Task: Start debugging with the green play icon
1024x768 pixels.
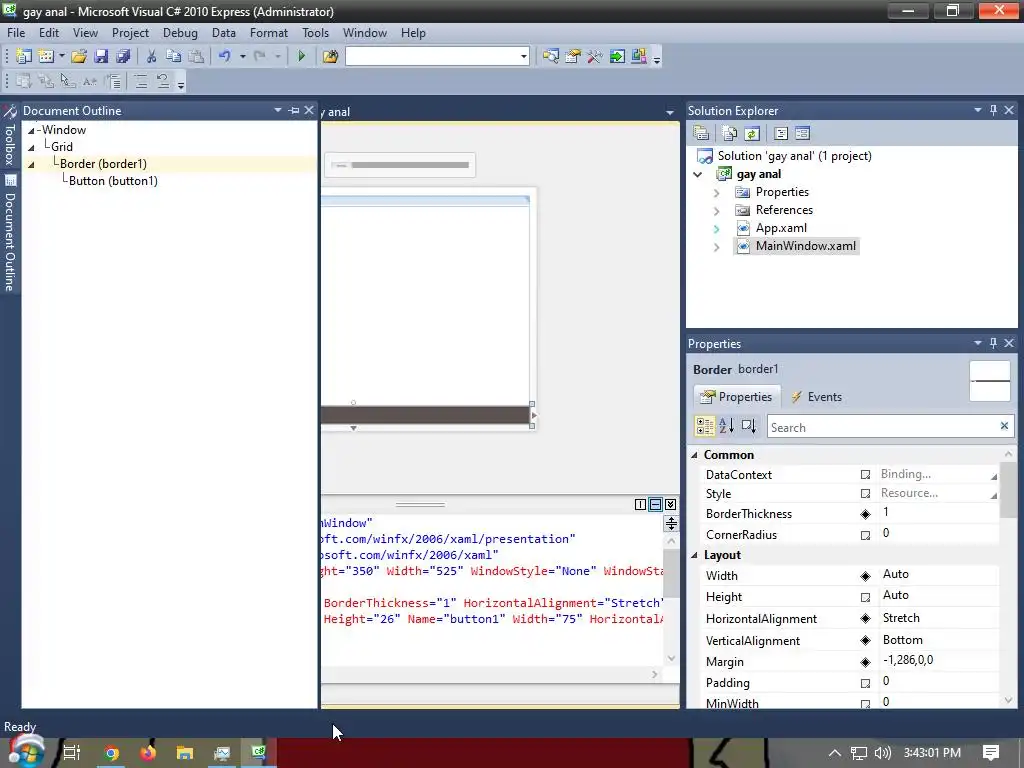Action: 302,57
